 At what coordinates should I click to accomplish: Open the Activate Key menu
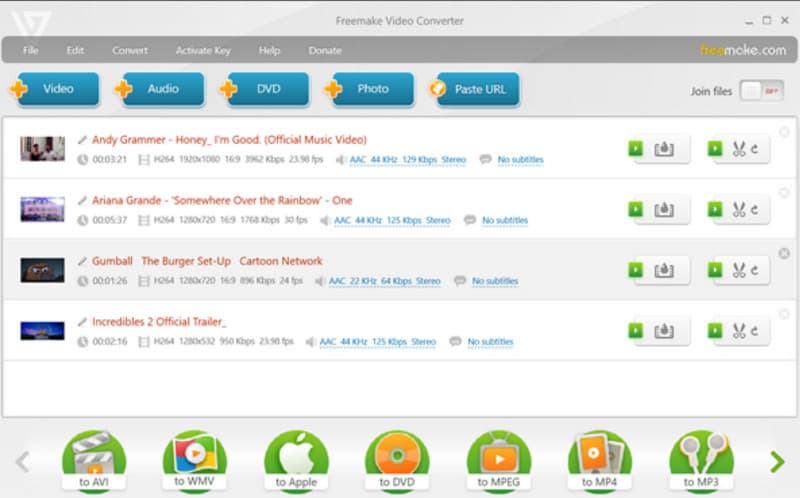pos(203,50)
